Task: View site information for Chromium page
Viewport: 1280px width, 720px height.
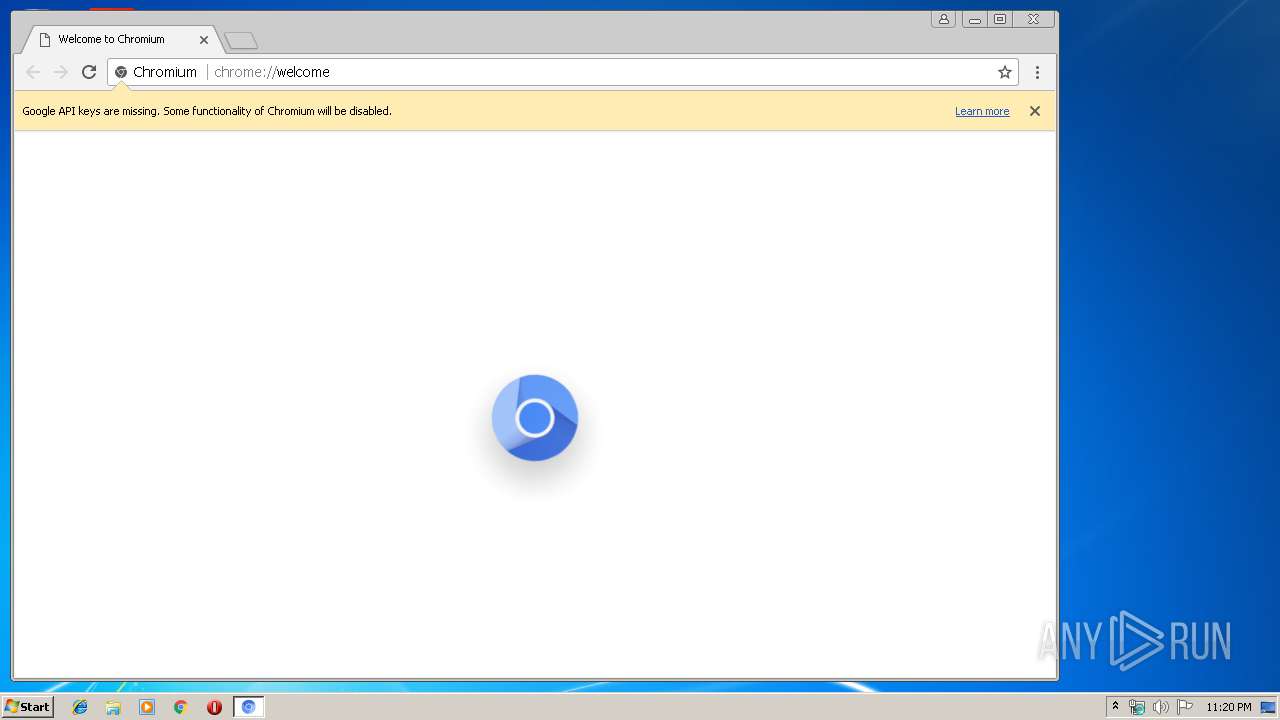Action: tap(121, 72)
